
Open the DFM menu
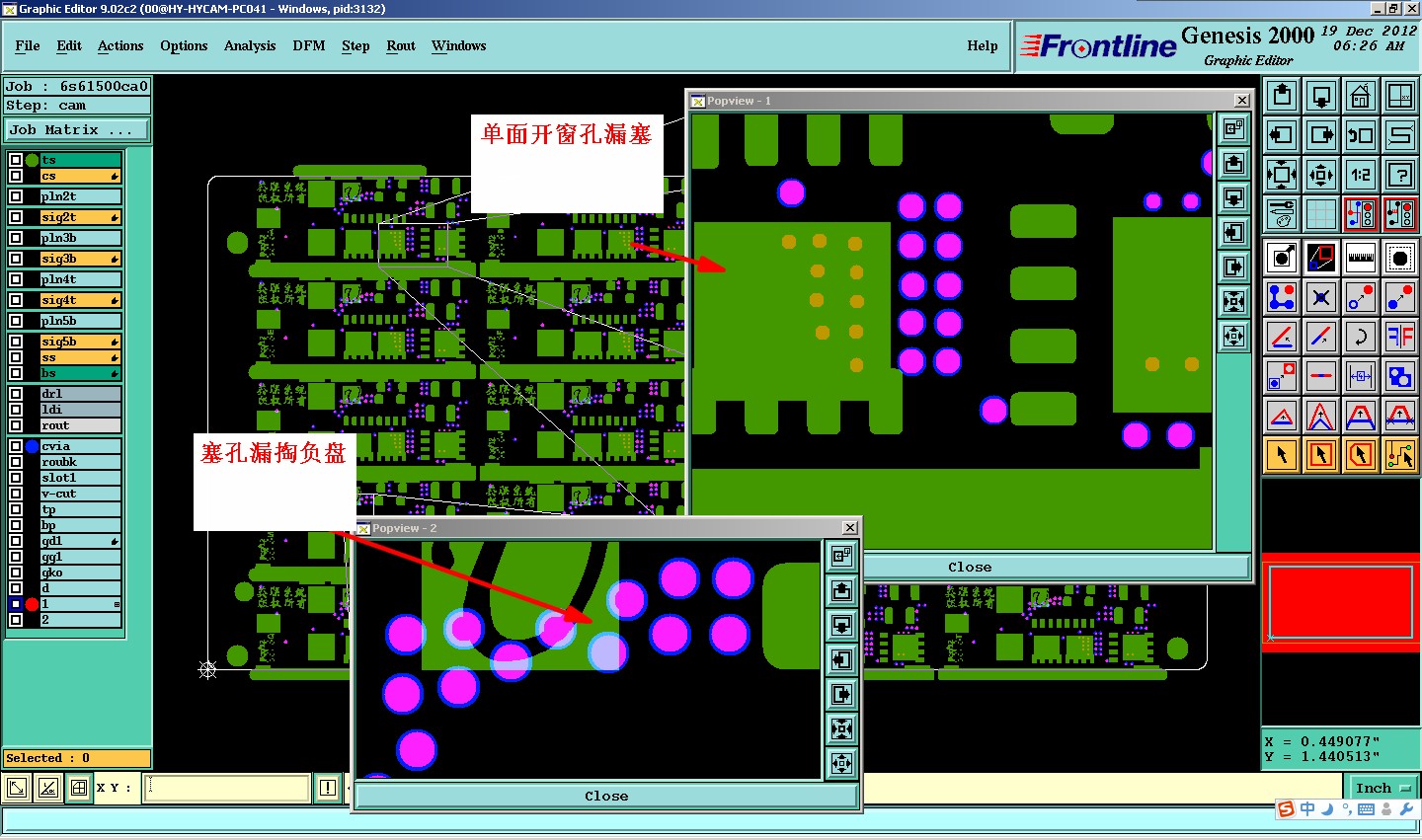(309, 45)
